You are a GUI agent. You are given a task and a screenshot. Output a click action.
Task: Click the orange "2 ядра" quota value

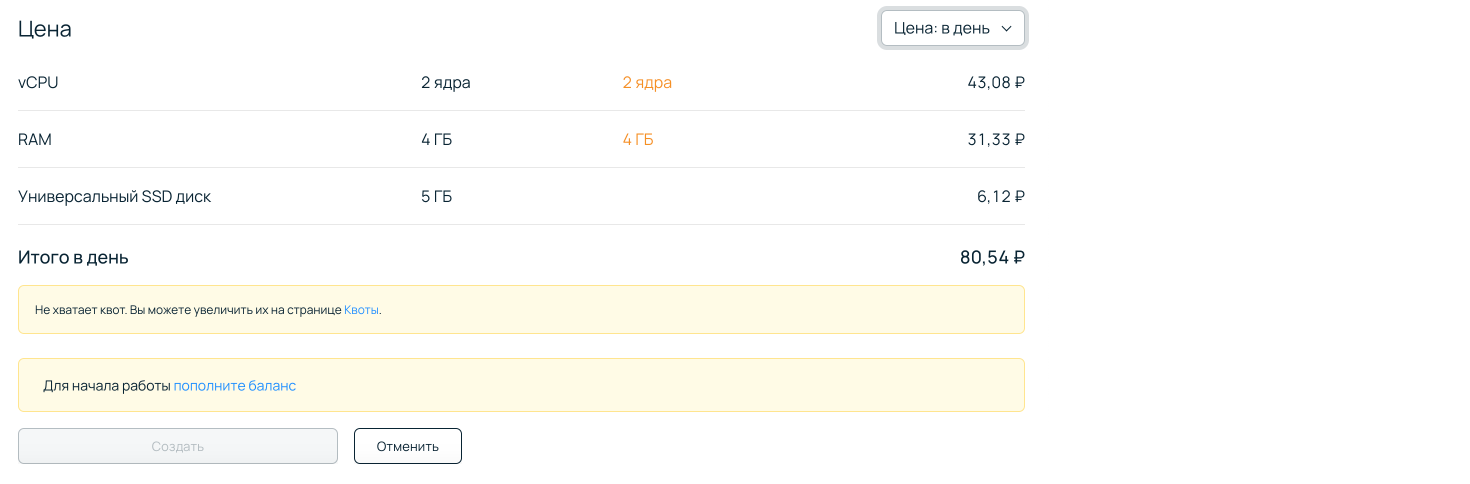pos(647,83)
